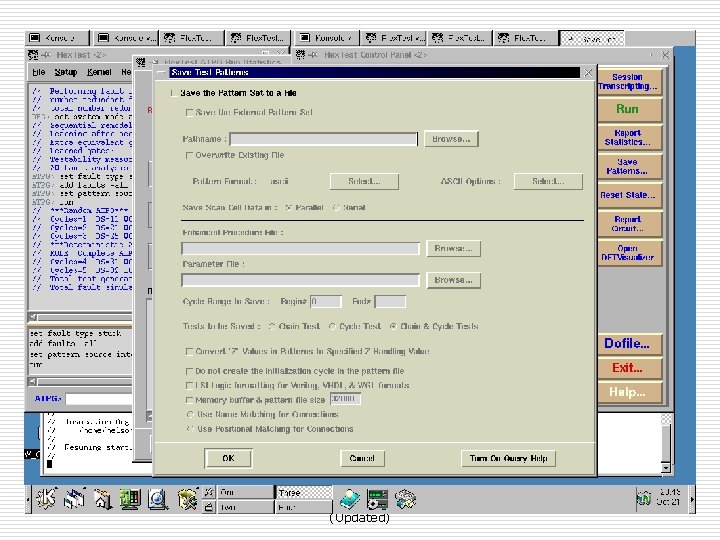Choose Chain & Cycle Tests radio button
The height and width of the screenshot is (540, 720).
tap(393, 326)
